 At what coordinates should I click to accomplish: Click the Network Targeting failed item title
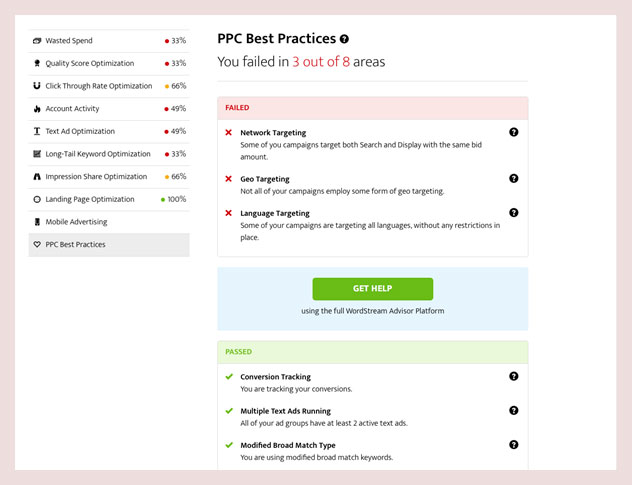(273, 133)
